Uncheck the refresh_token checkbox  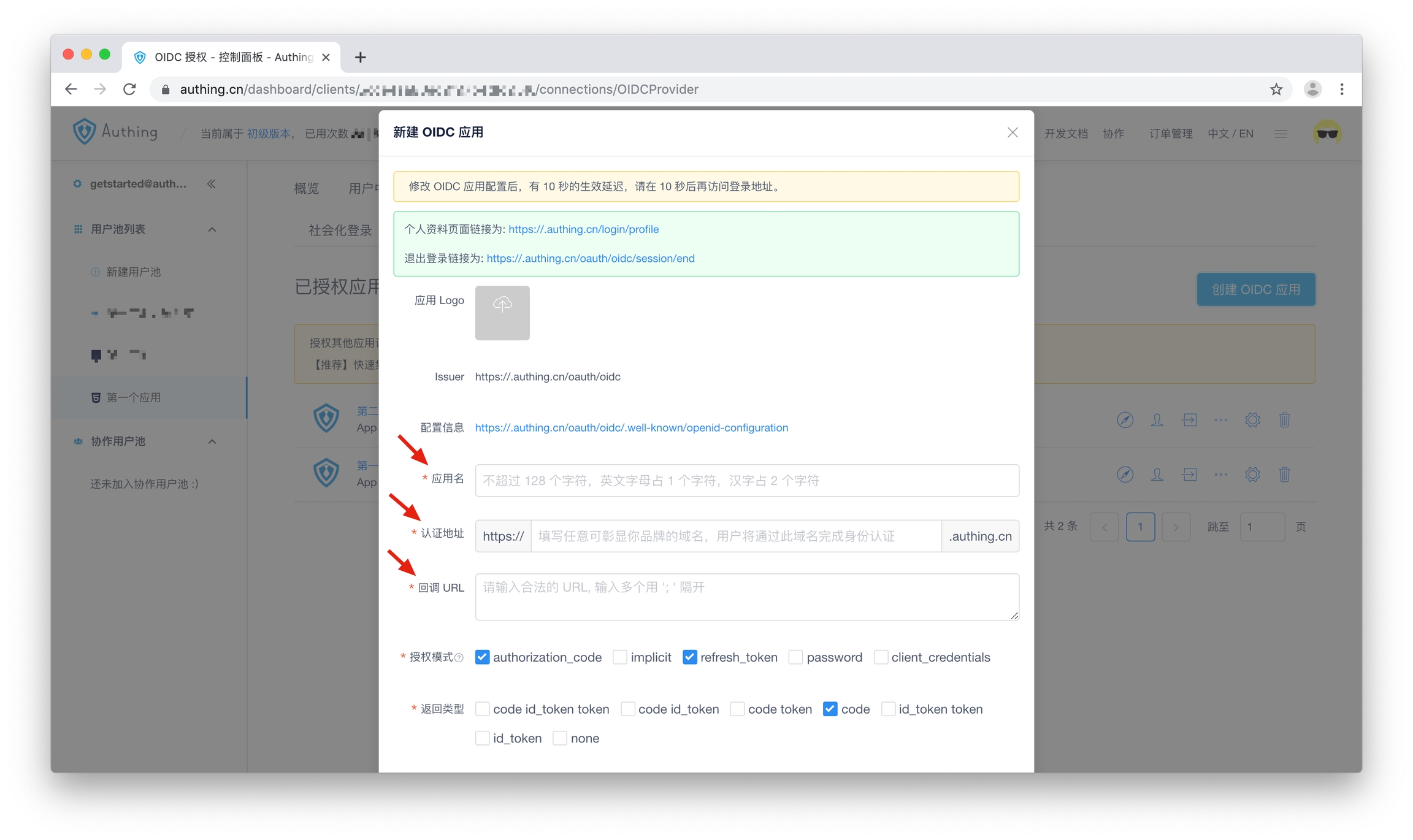pyautogui.click(x=690, y=657)
